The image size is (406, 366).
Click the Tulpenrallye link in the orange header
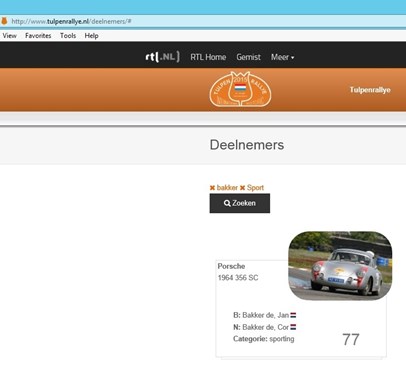(x=370, y=90)
